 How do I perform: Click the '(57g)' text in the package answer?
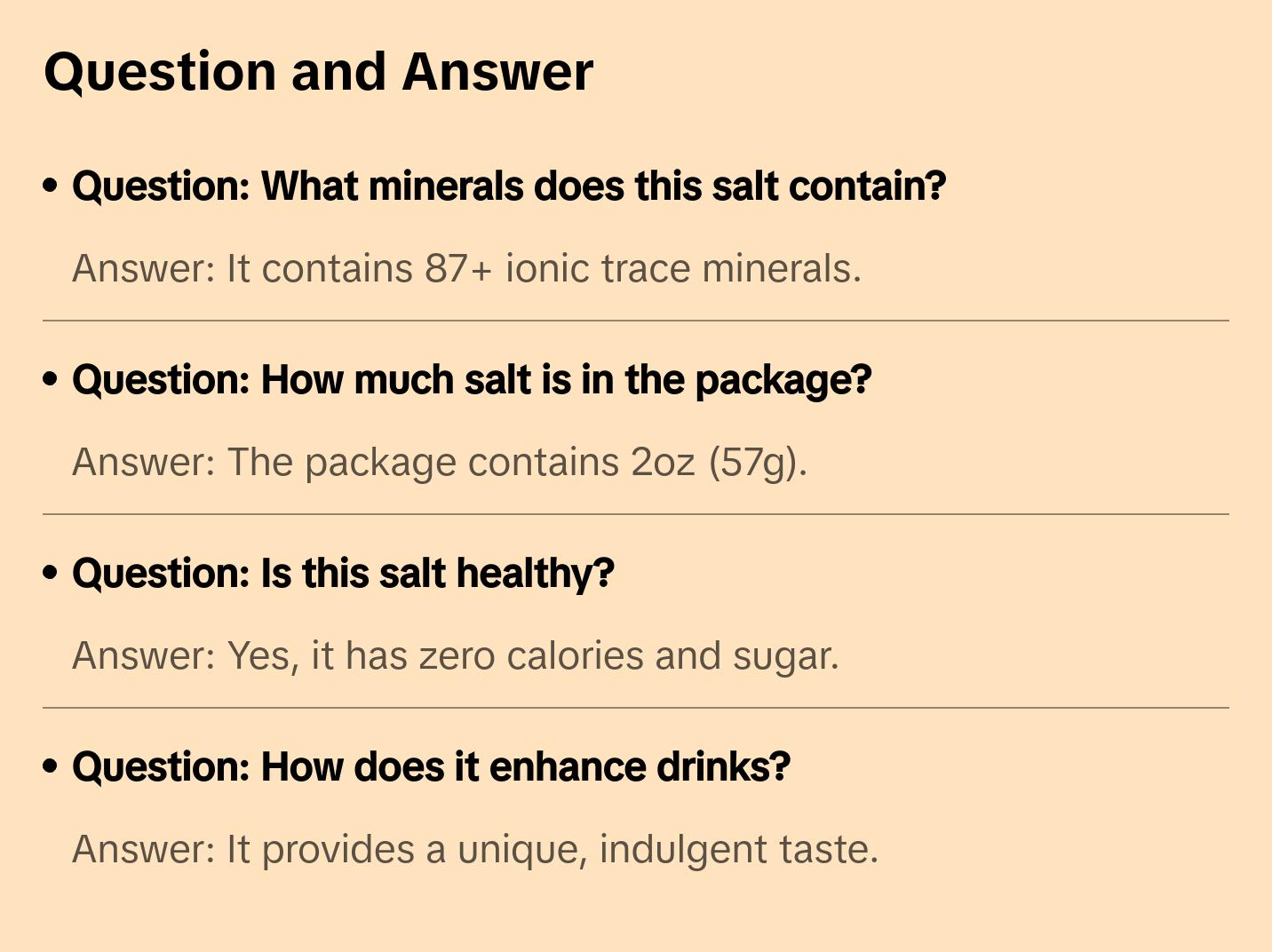(x=758, y=462)
